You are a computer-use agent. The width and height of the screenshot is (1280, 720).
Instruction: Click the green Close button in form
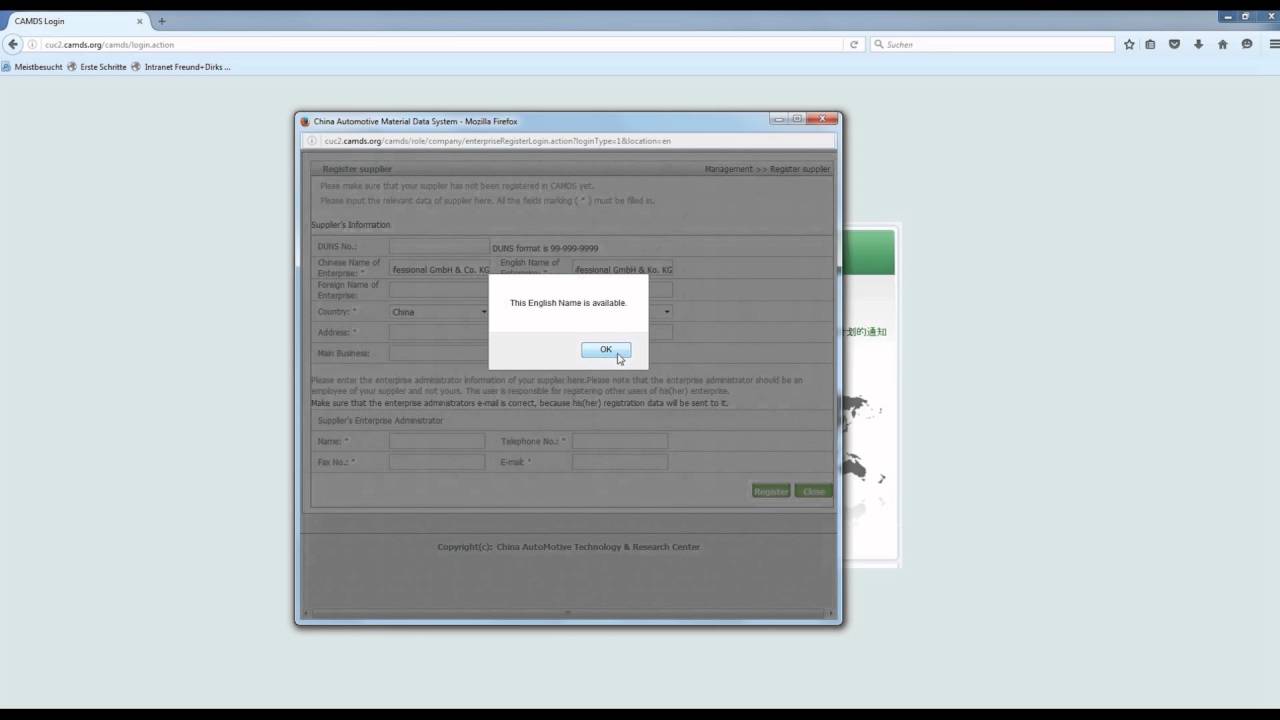coord(814,491)
